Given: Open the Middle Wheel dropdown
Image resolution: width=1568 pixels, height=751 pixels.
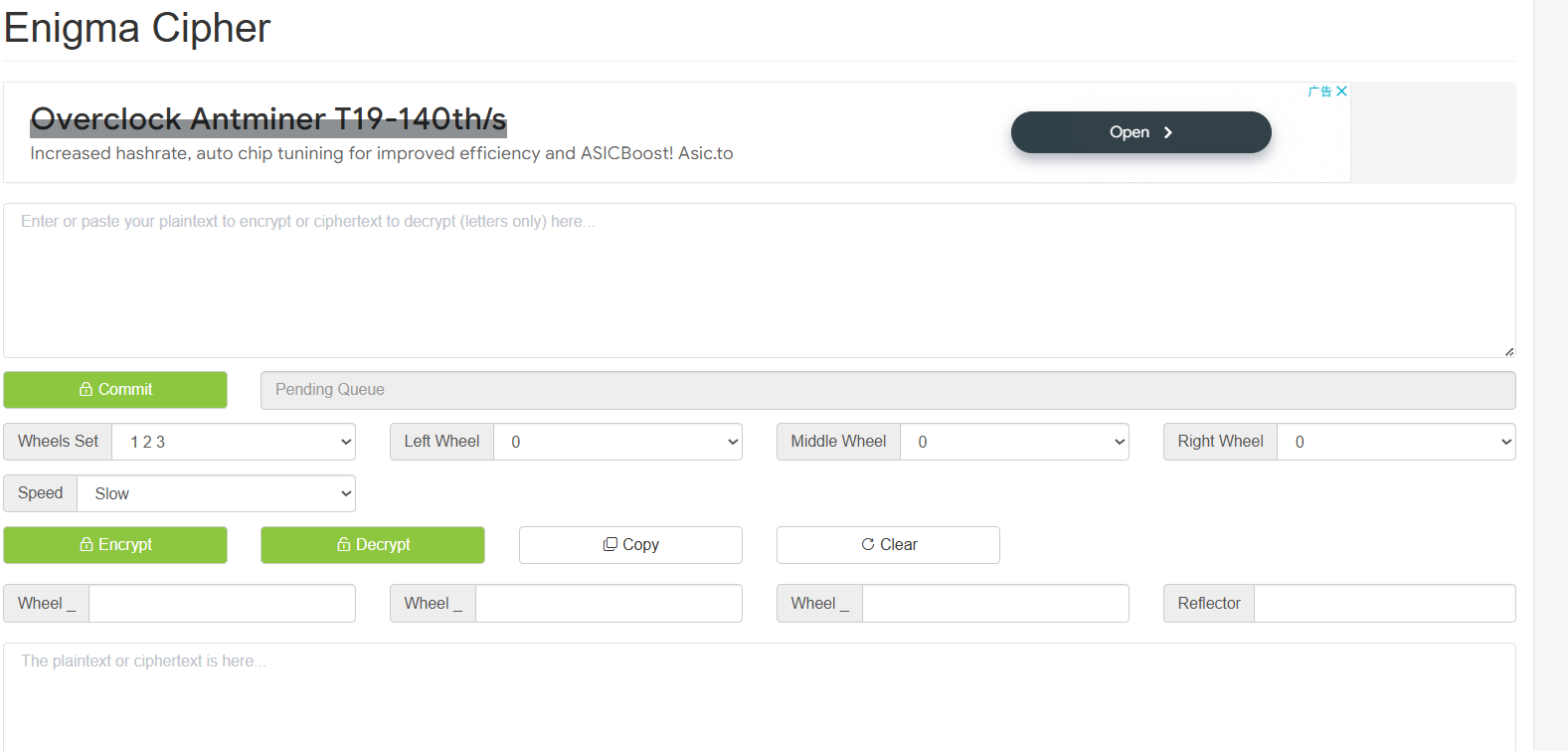Looking at the screenshot, I should 1014,442.
